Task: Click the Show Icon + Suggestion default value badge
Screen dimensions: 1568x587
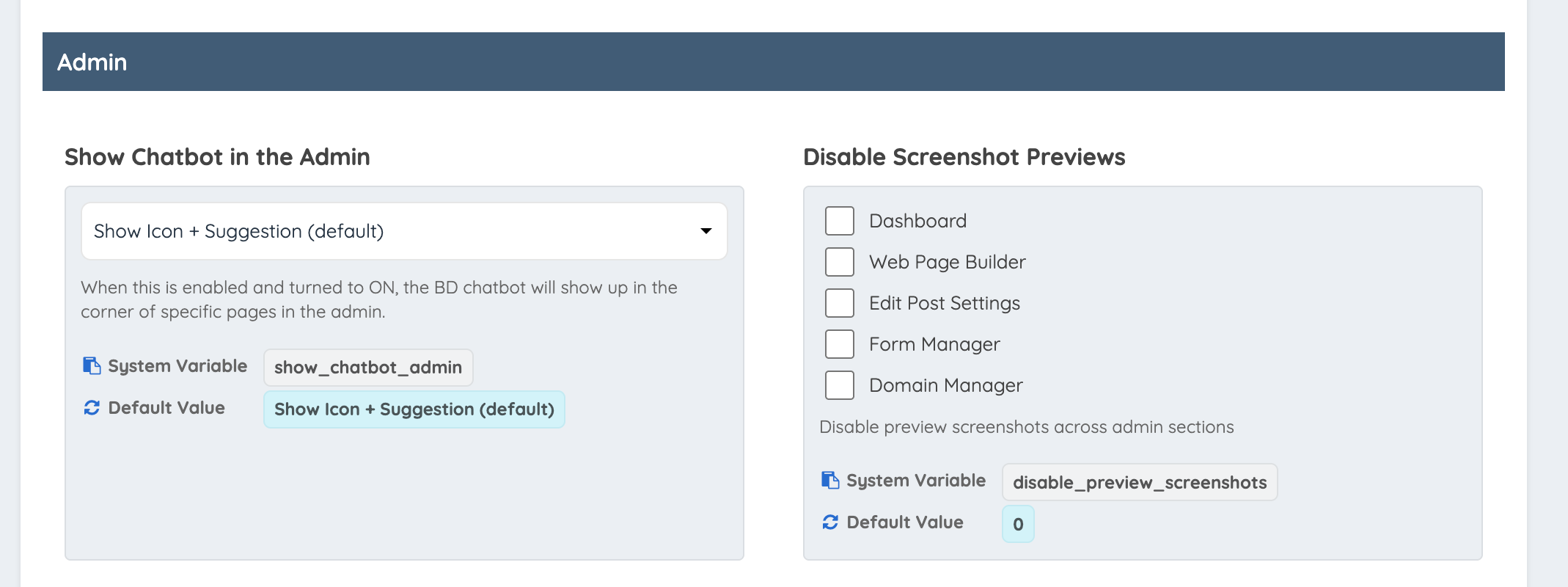Action: [414, 409]
